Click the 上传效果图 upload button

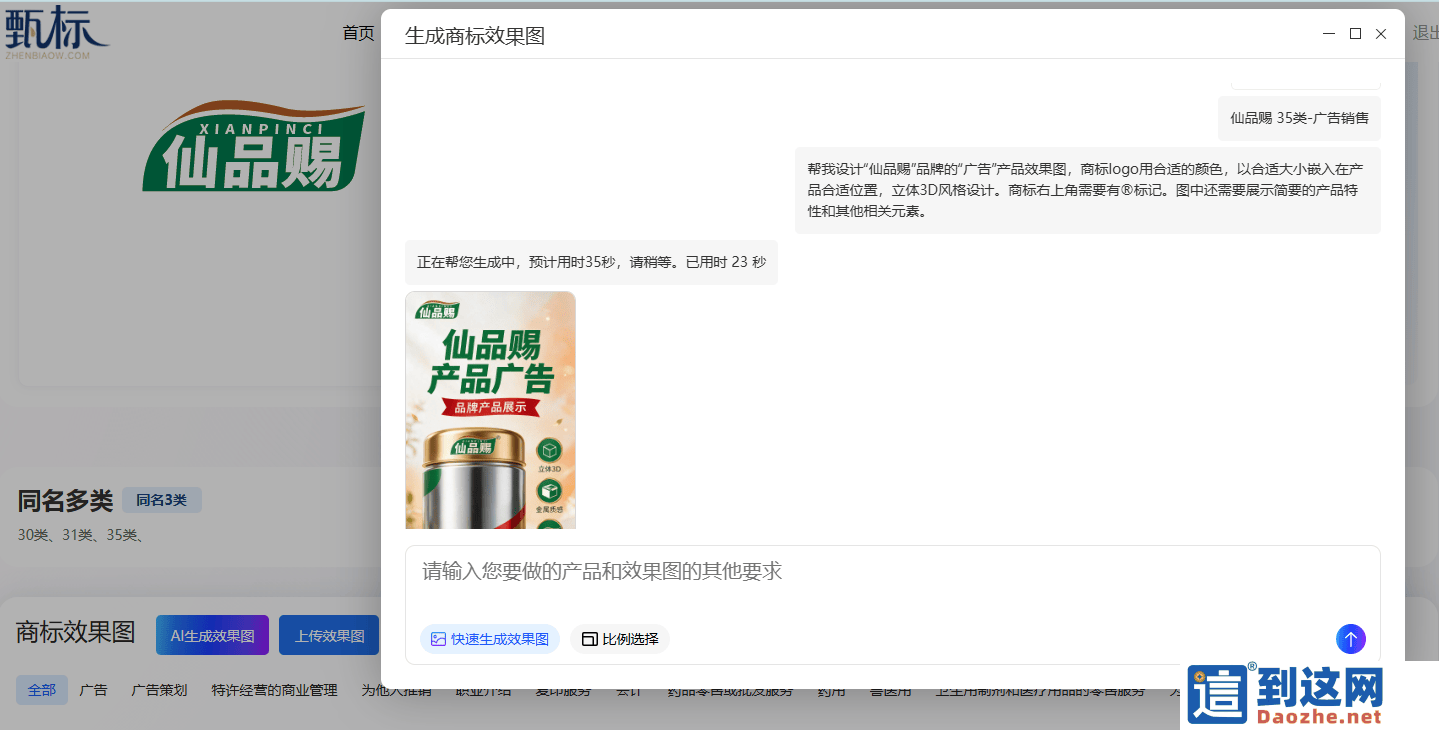click(329, 636)
